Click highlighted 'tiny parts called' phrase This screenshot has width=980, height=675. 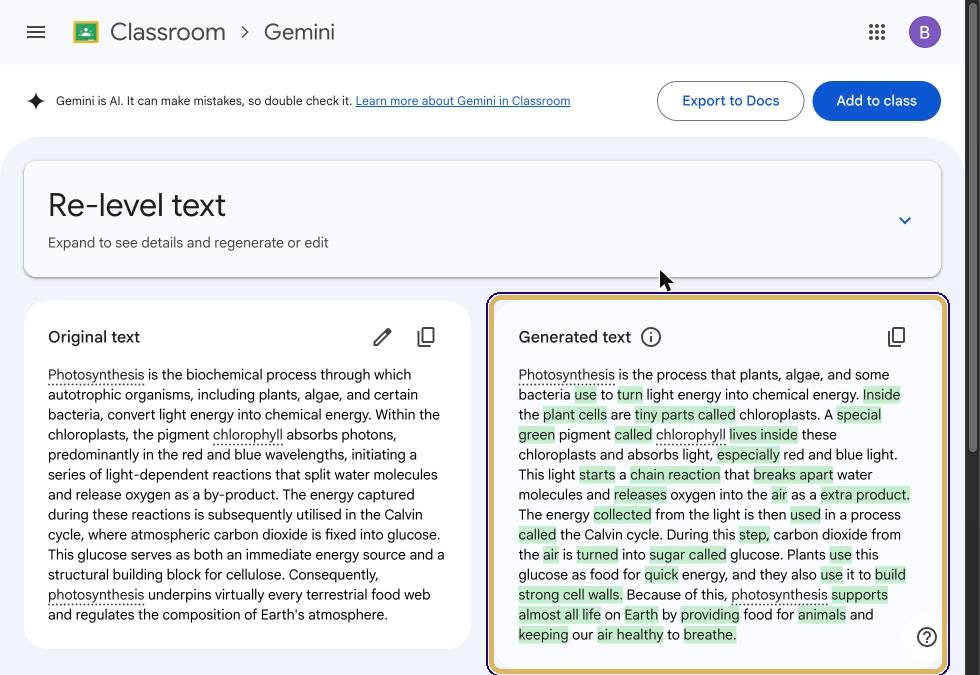[x=685, y=414]
